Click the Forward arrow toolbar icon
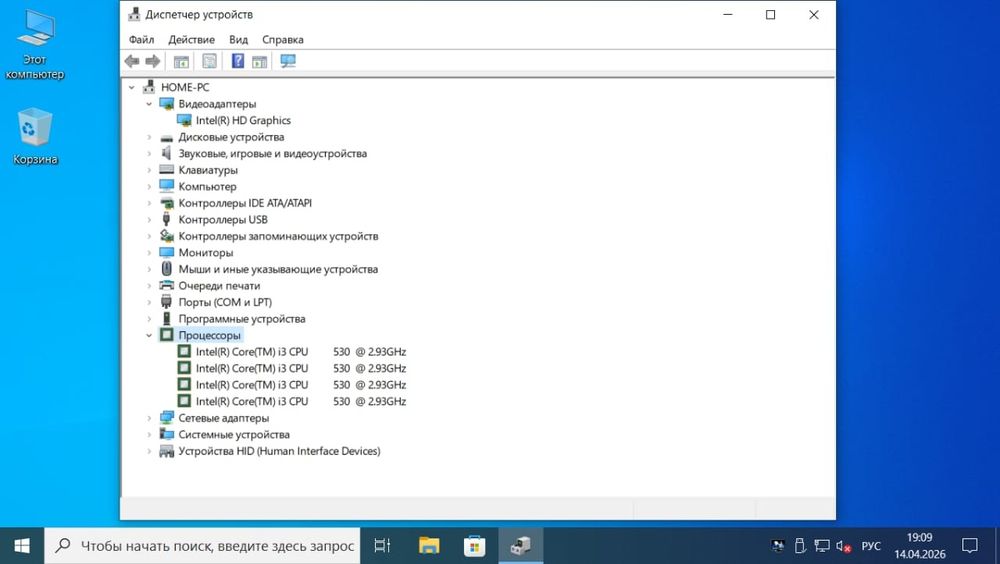This screenshot has height=564, width=1000. [x=152, y=61]
